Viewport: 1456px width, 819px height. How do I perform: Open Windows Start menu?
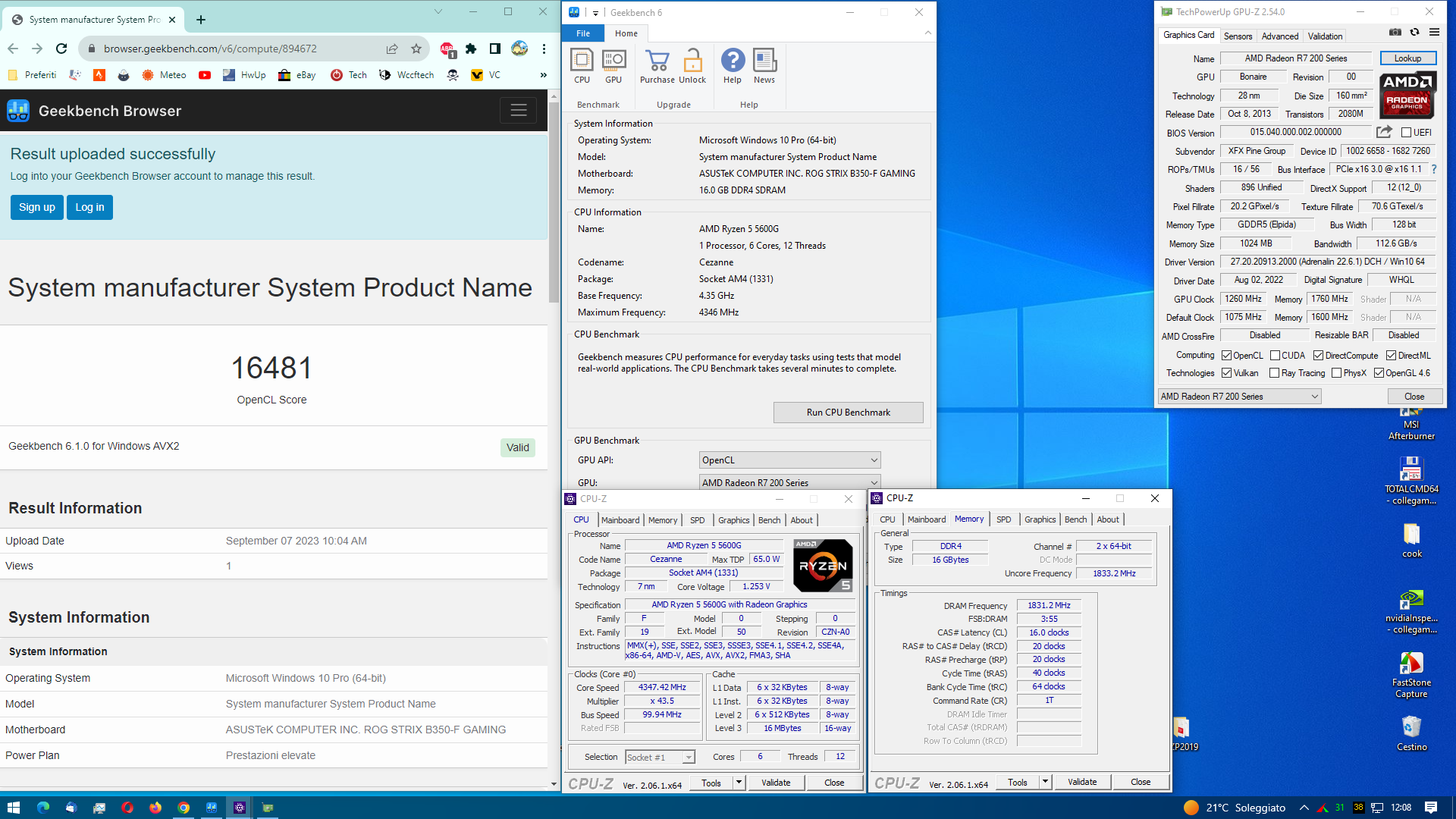click(13, 808)
